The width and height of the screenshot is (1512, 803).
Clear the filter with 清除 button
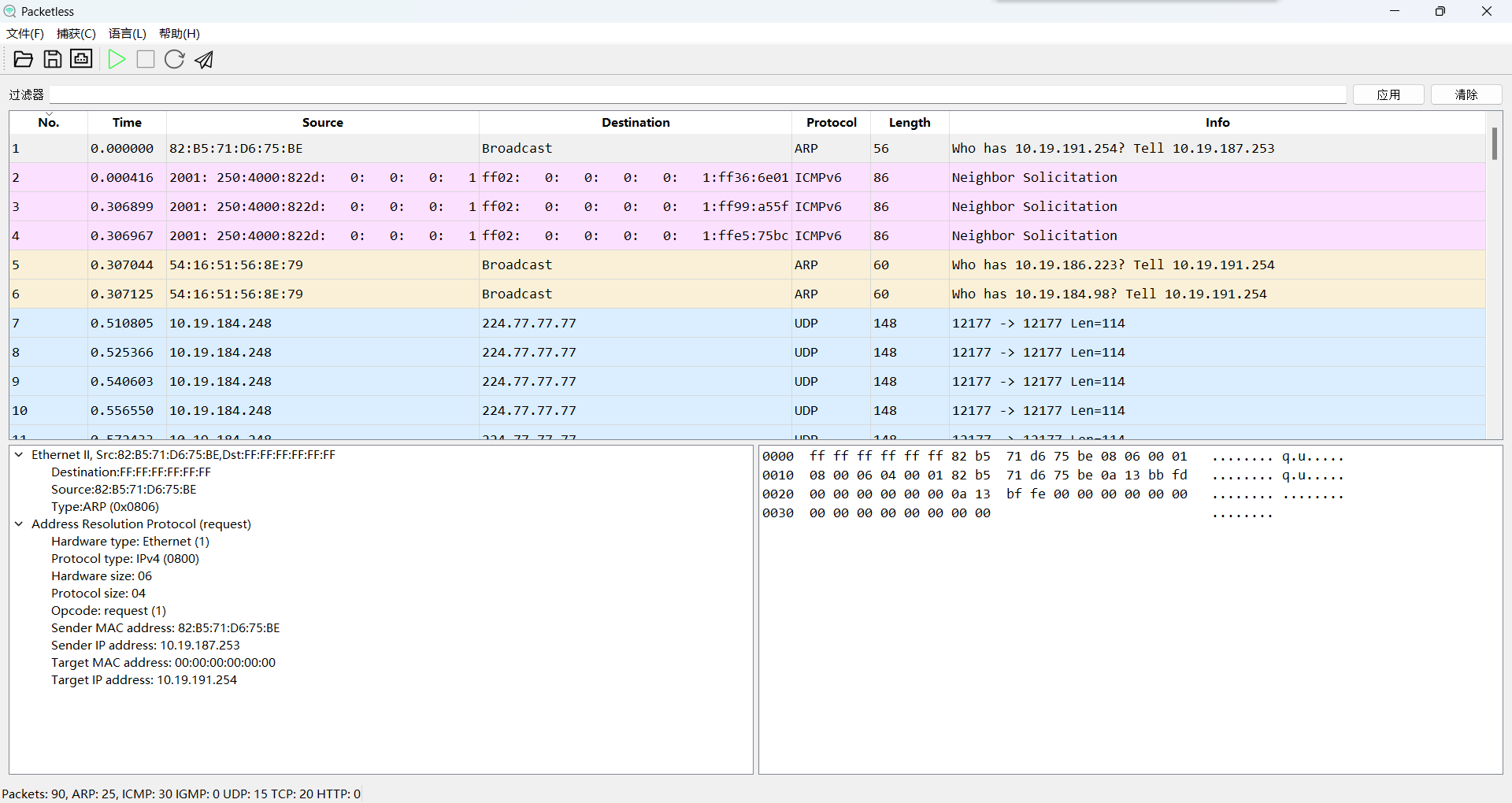click(x=1467, y=94)
